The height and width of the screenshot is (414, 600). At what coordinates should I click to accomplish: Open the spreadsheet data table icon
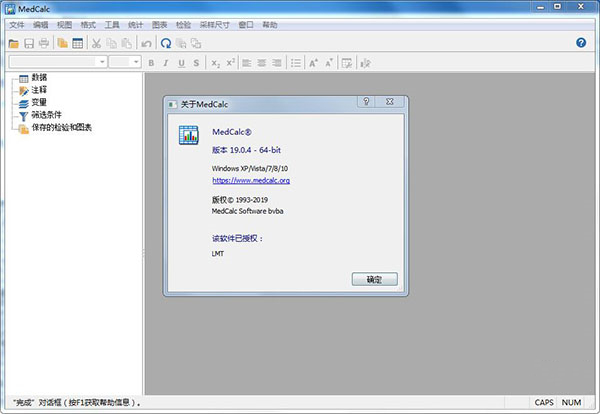pyautogui.click(x=78, y=43)
